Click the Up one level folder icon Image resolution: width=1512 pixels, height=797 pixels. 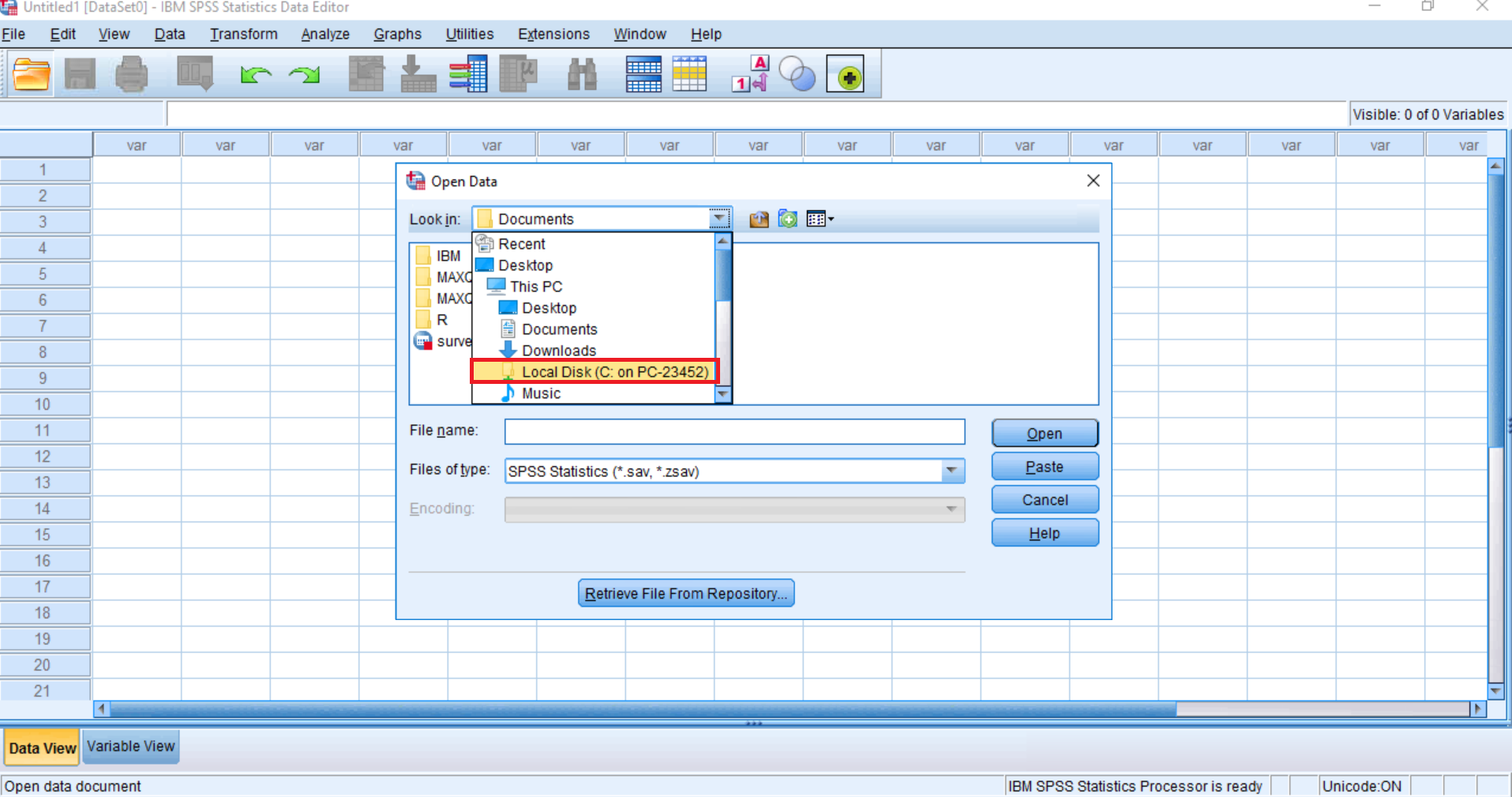[759, 219]
